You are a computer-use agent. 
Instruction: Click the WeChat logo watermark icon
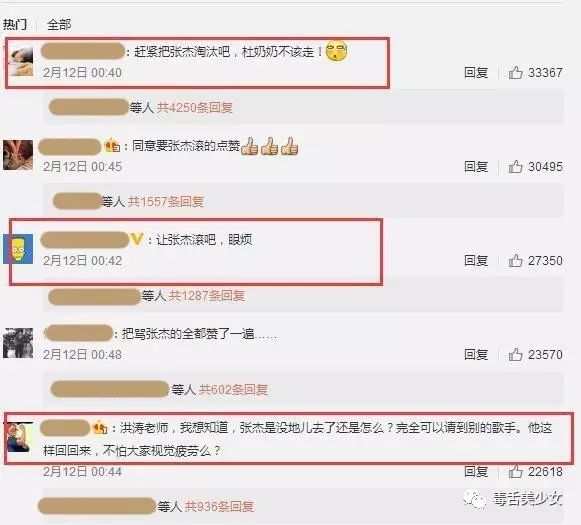(x=475, y=500)
